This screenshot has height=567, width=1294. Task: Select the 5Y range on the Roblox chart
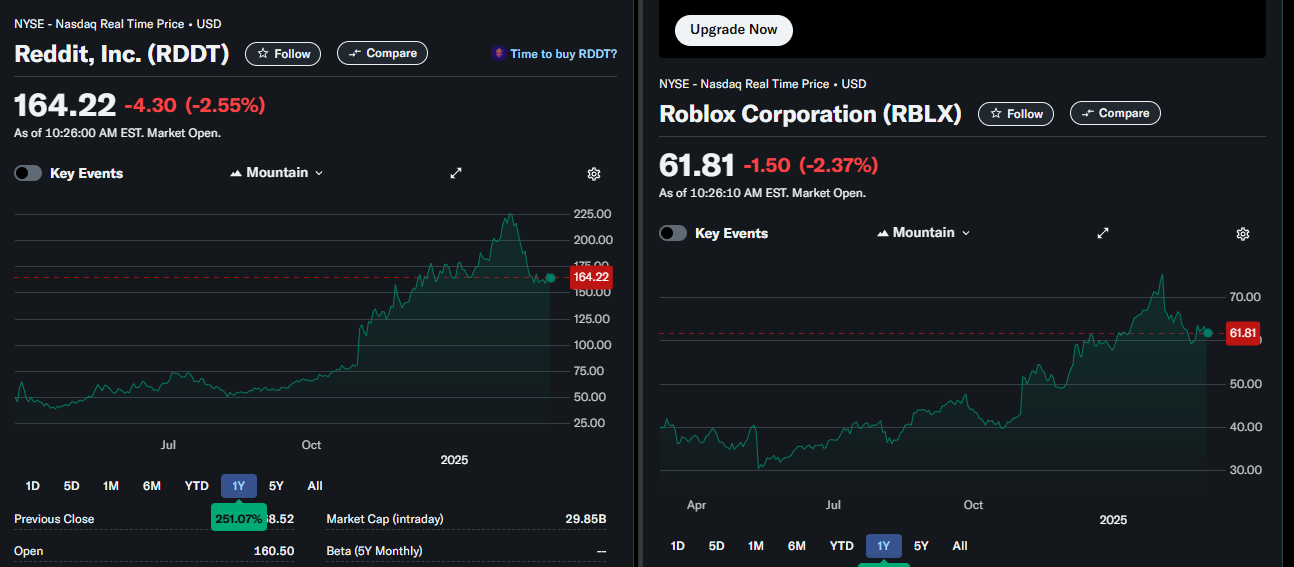[x=921, y=546]
